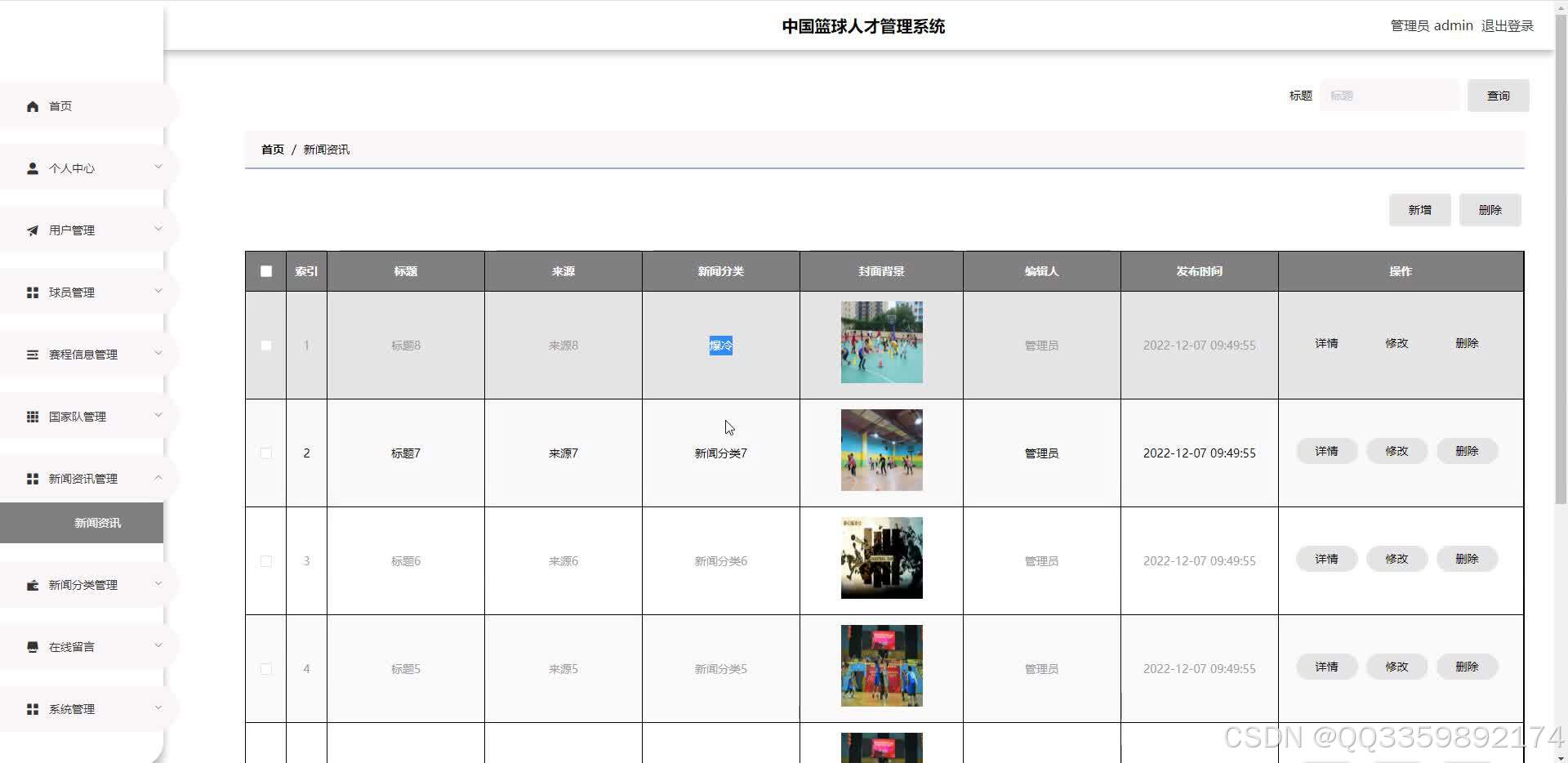Click the home icon beside 首页 in sidebar
This screenshot has height=763, width=1568.
(x=33, y=106)
